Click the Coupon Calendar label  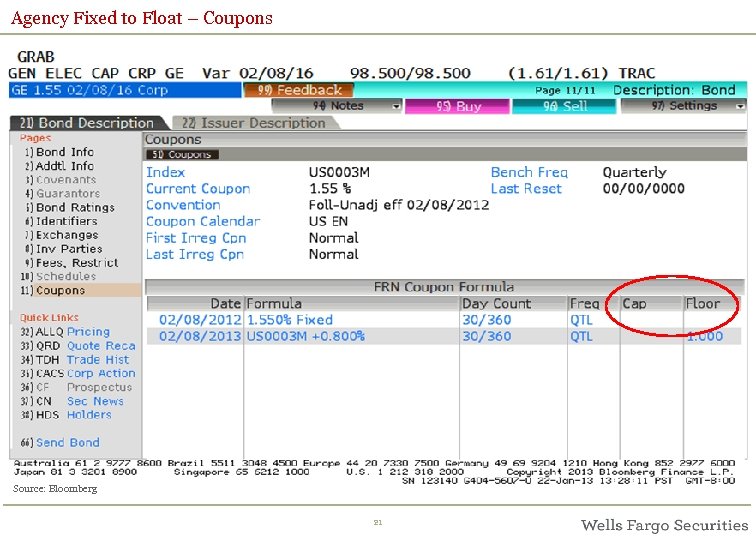pos(203,222)
